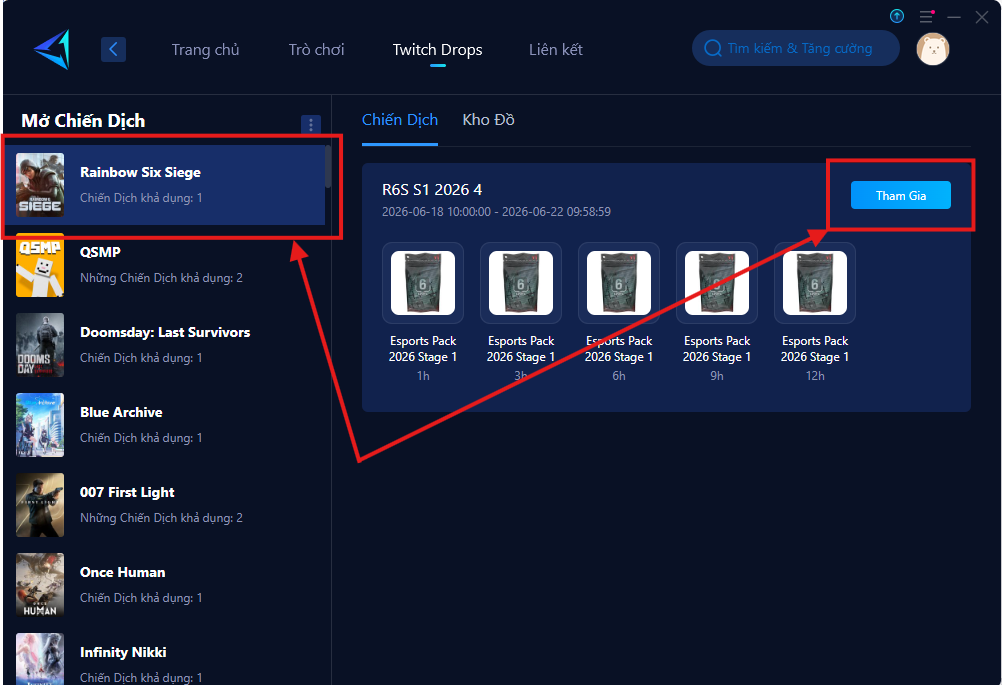
Task: Click the 3h Esports Pack reward image
Action: click(521, 283)
